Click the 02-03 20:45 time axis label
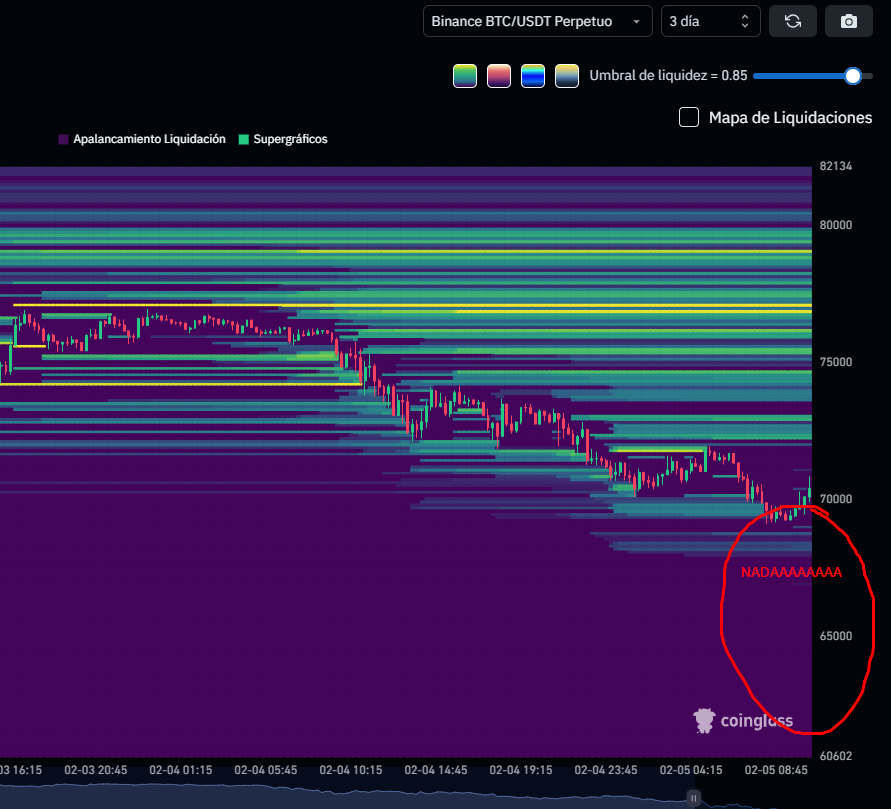 pos(95,770)
